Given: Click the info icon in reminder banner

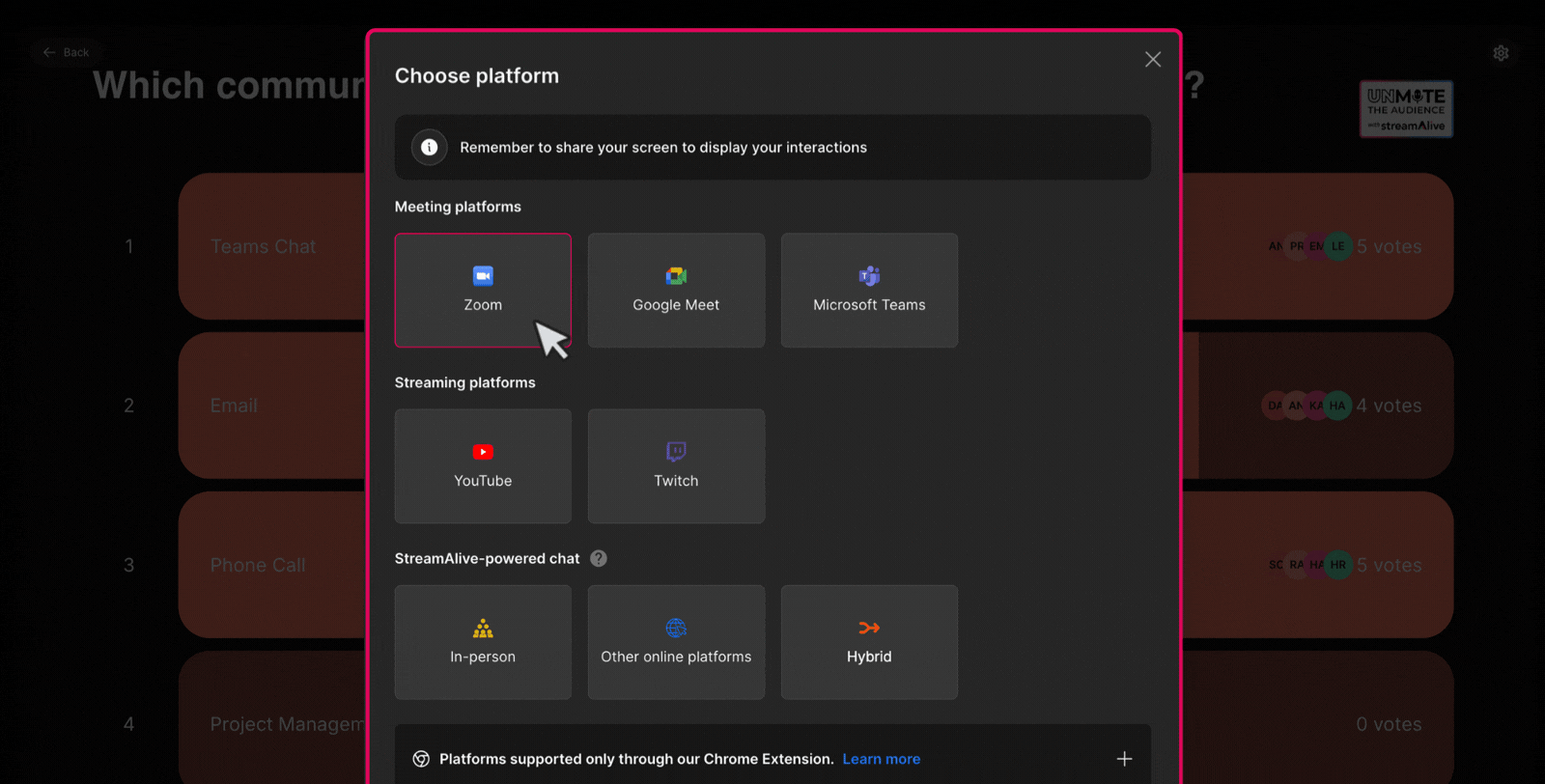Looking at the screenshot, I should pyautogui.click(x=430, y=148).
